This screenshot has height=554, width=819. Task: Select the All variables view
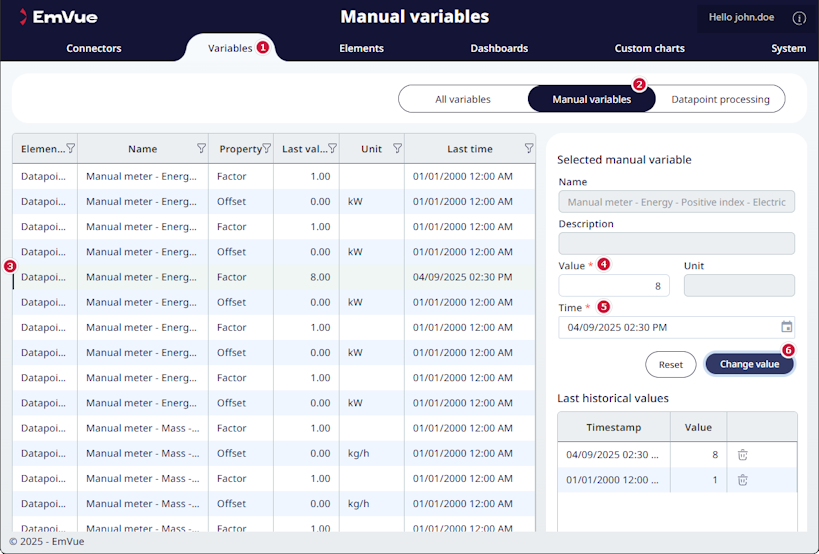tap(463, 99)
